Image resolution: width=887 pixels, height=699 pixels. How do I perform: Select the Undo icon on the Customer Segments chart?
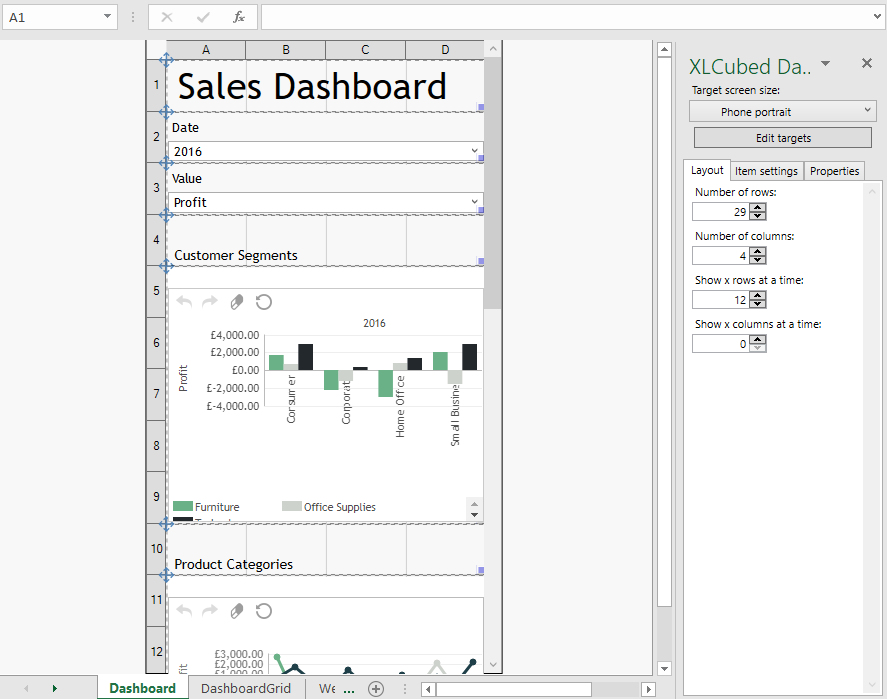184,301
